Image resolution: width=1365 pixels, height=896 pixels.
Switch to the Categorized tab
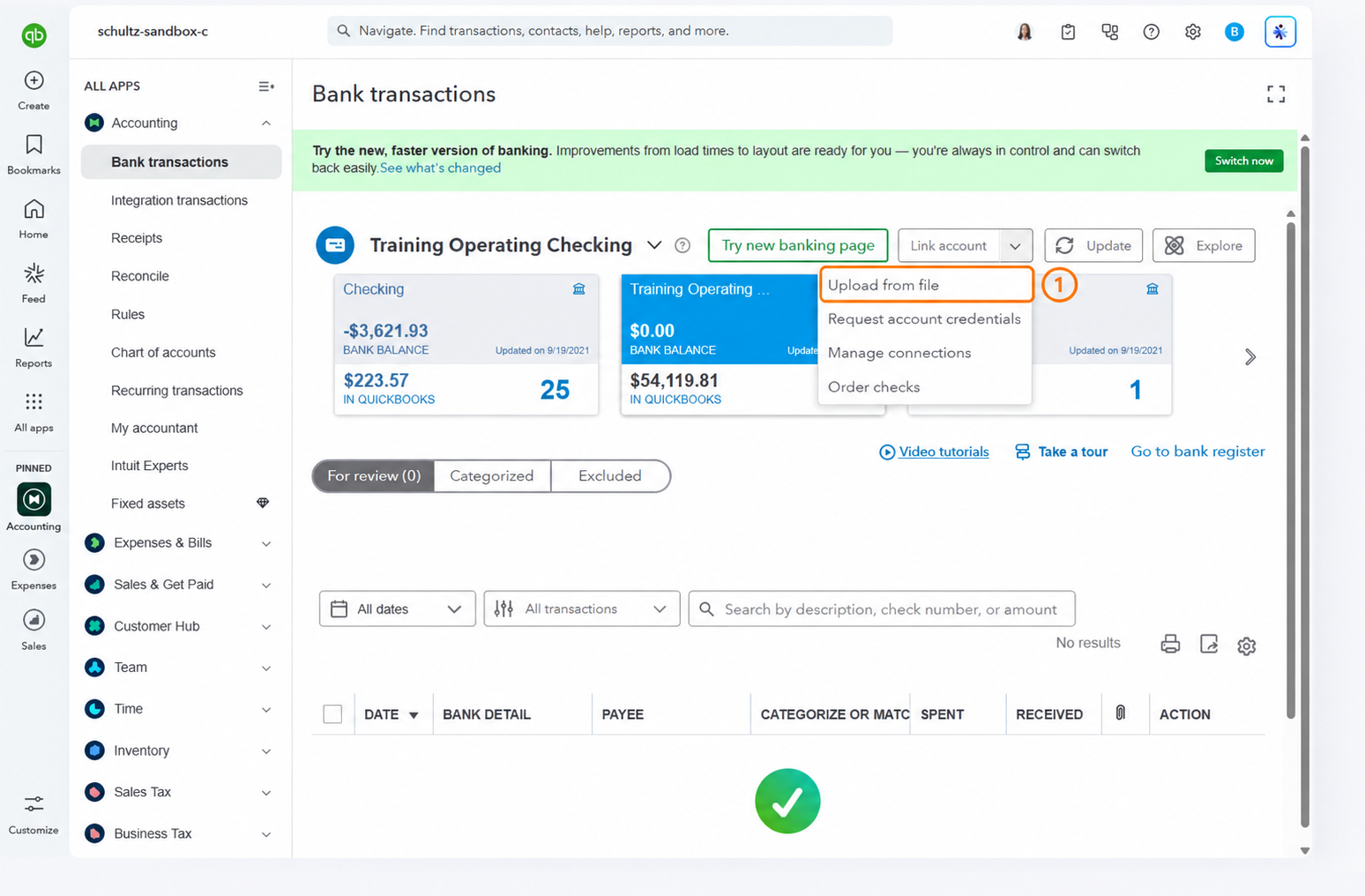pos(492,475)
